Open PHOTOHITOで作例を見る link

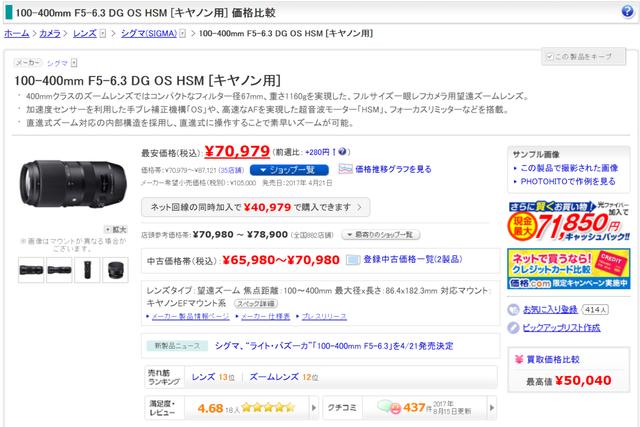(568, 181)
